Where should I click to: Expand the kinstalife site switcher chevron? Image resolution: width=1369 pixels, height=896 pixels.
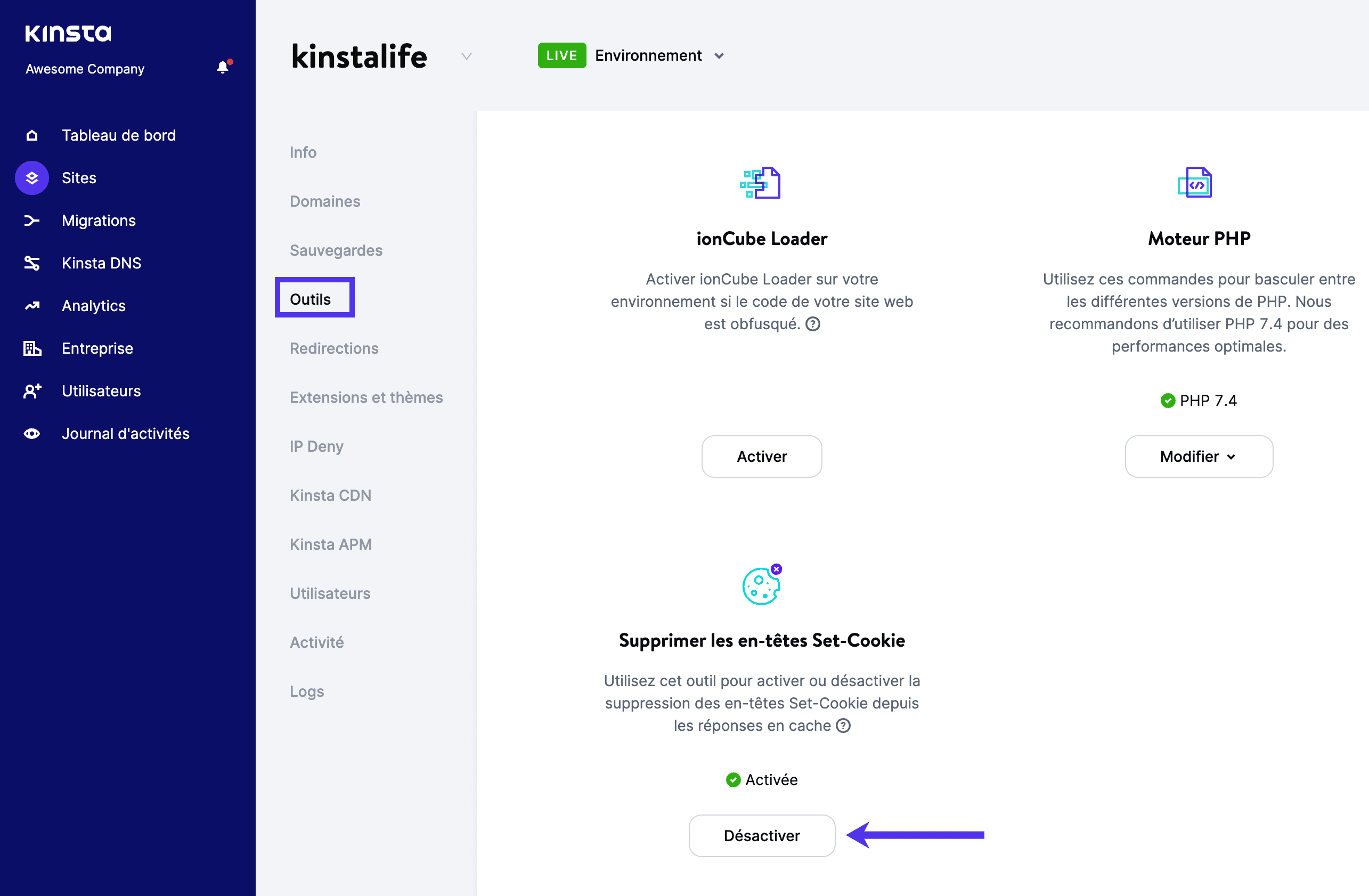(467, 56)
